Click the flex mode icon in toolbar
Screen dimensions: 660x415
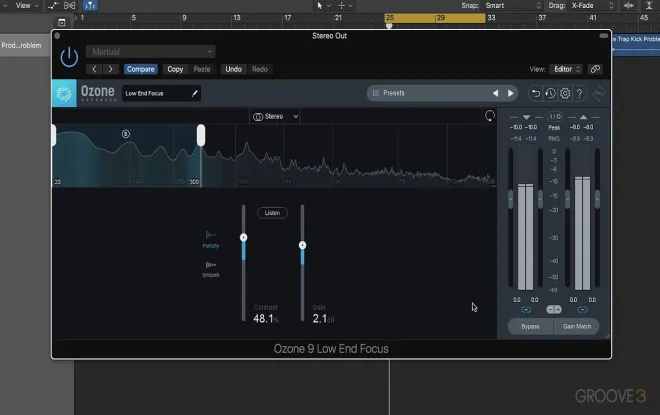tap(69, 5)
